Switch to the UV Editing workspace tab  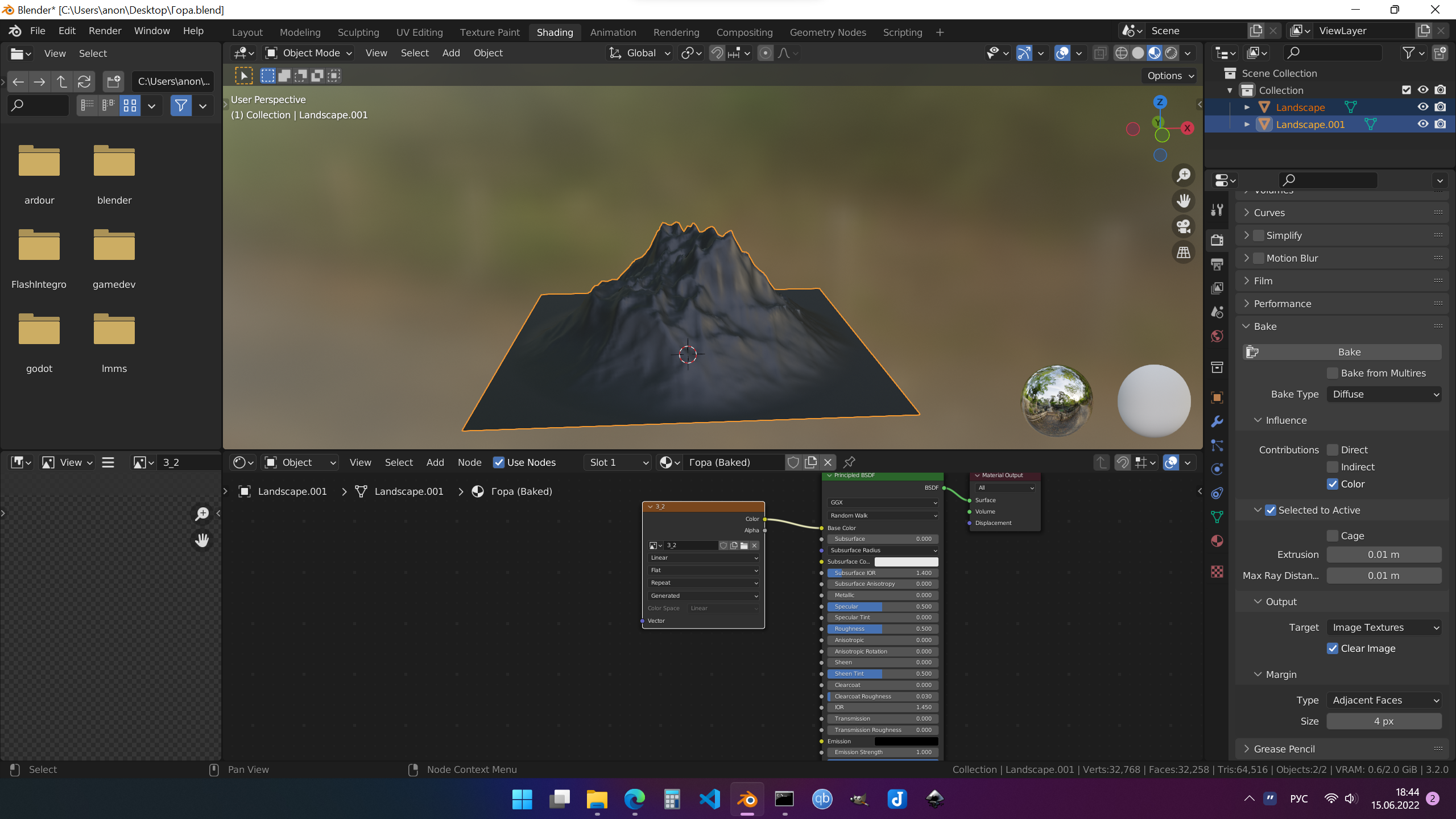click(419, 32)
